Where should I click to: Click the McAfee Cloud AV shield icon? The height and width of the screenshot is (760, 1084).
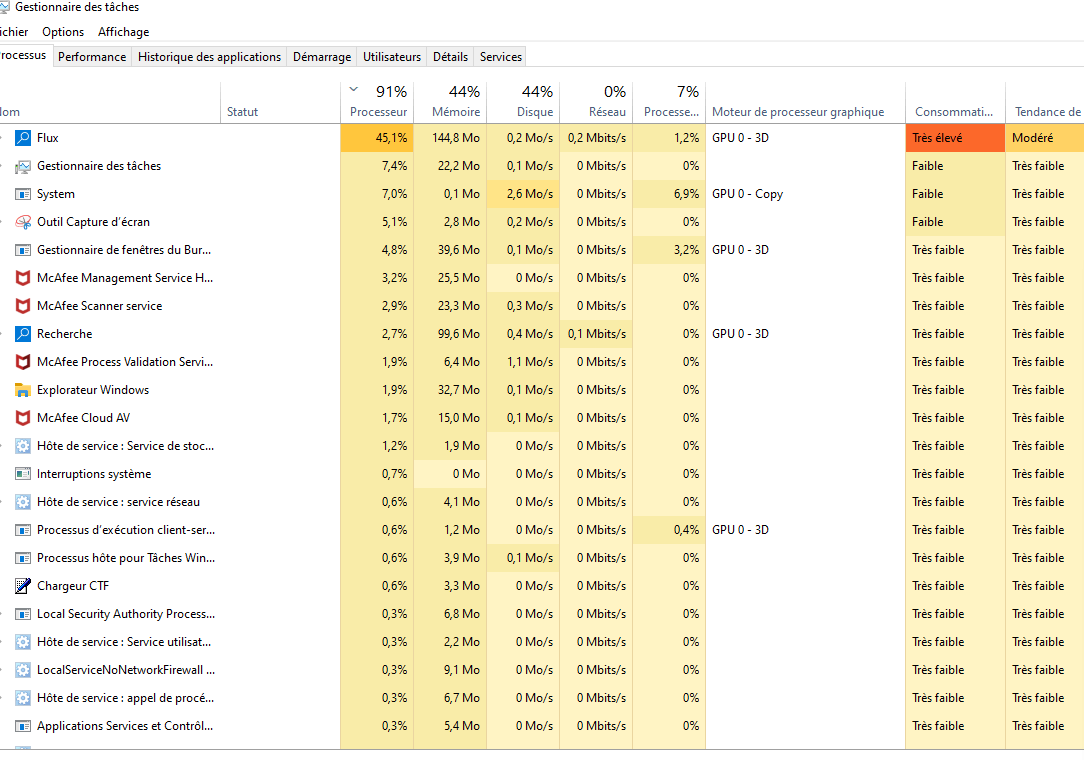point(23,418)
